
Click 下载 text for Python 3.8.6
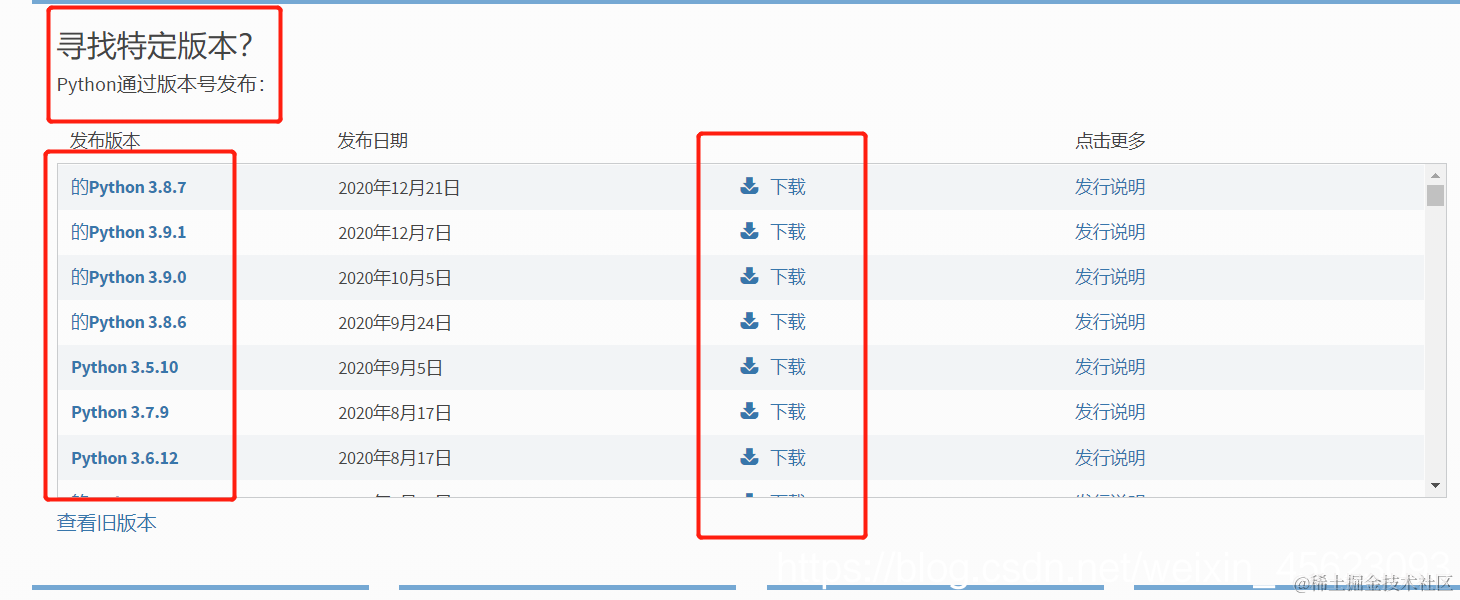788,322
